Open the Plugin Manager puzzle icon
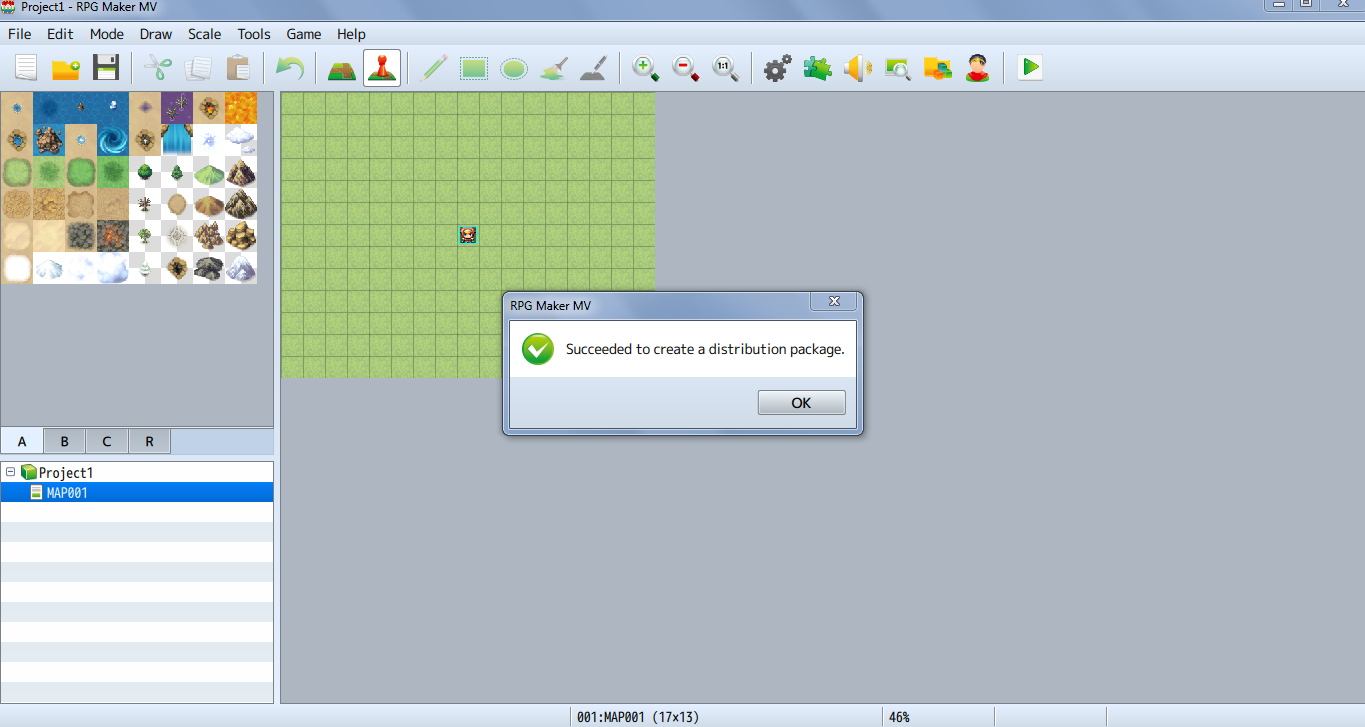Image resolution: width=1365 pixels, height=727 pixels. point(817,68)
